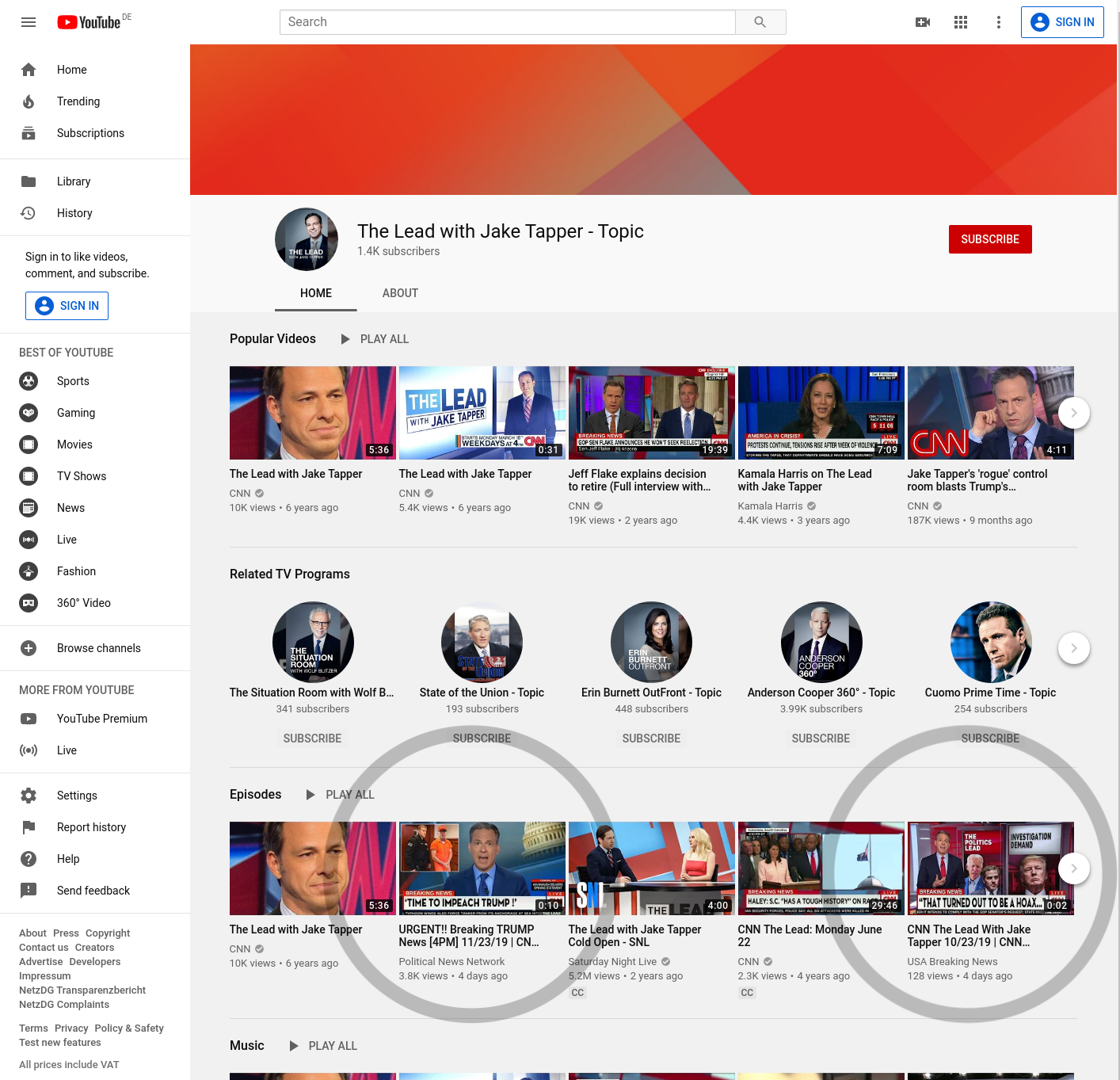Select the Gaming channel icon
Screen dimensions: 1120x1080
pos(29,413)
